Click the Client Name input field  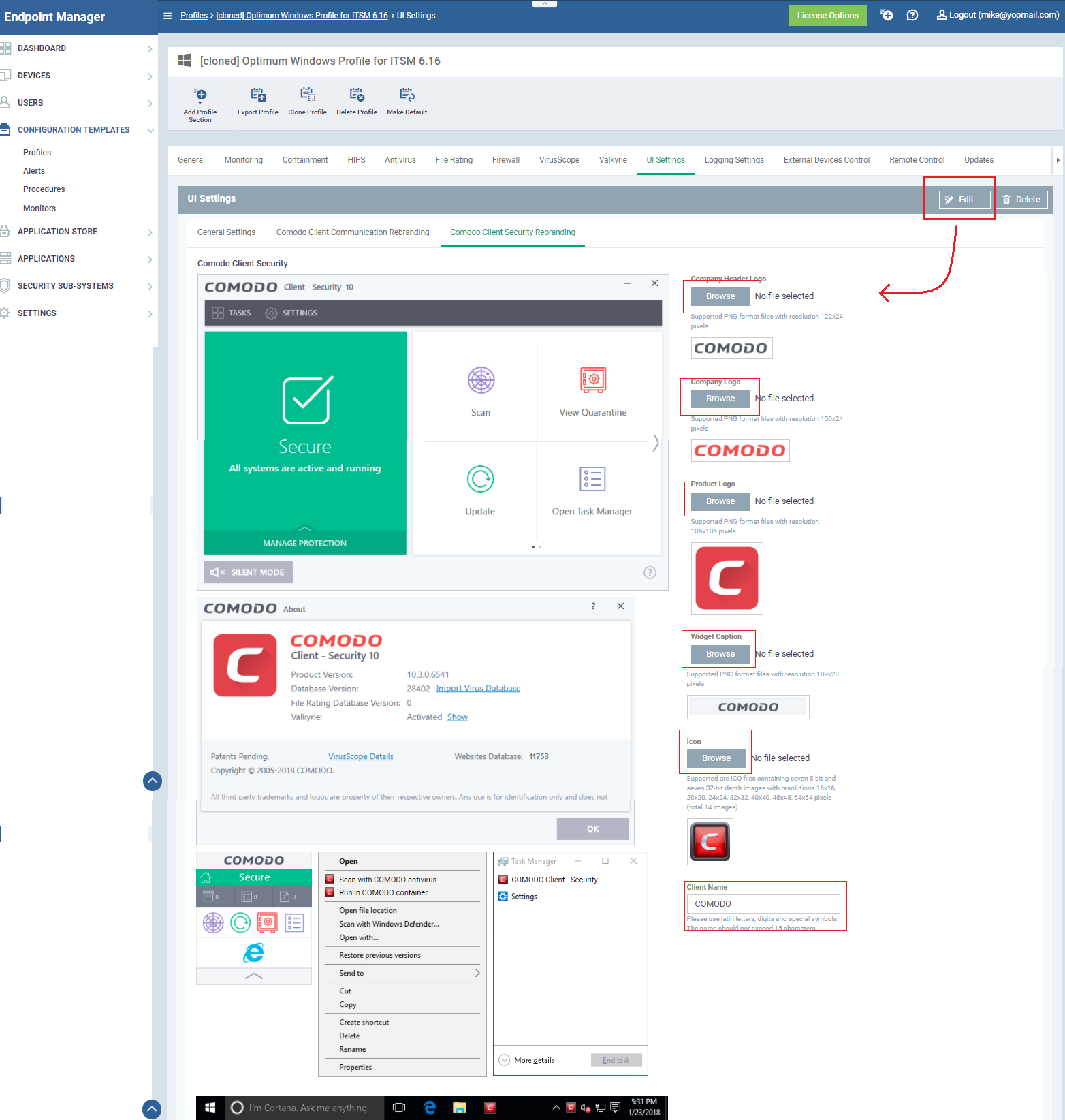[x=763, y=904]
